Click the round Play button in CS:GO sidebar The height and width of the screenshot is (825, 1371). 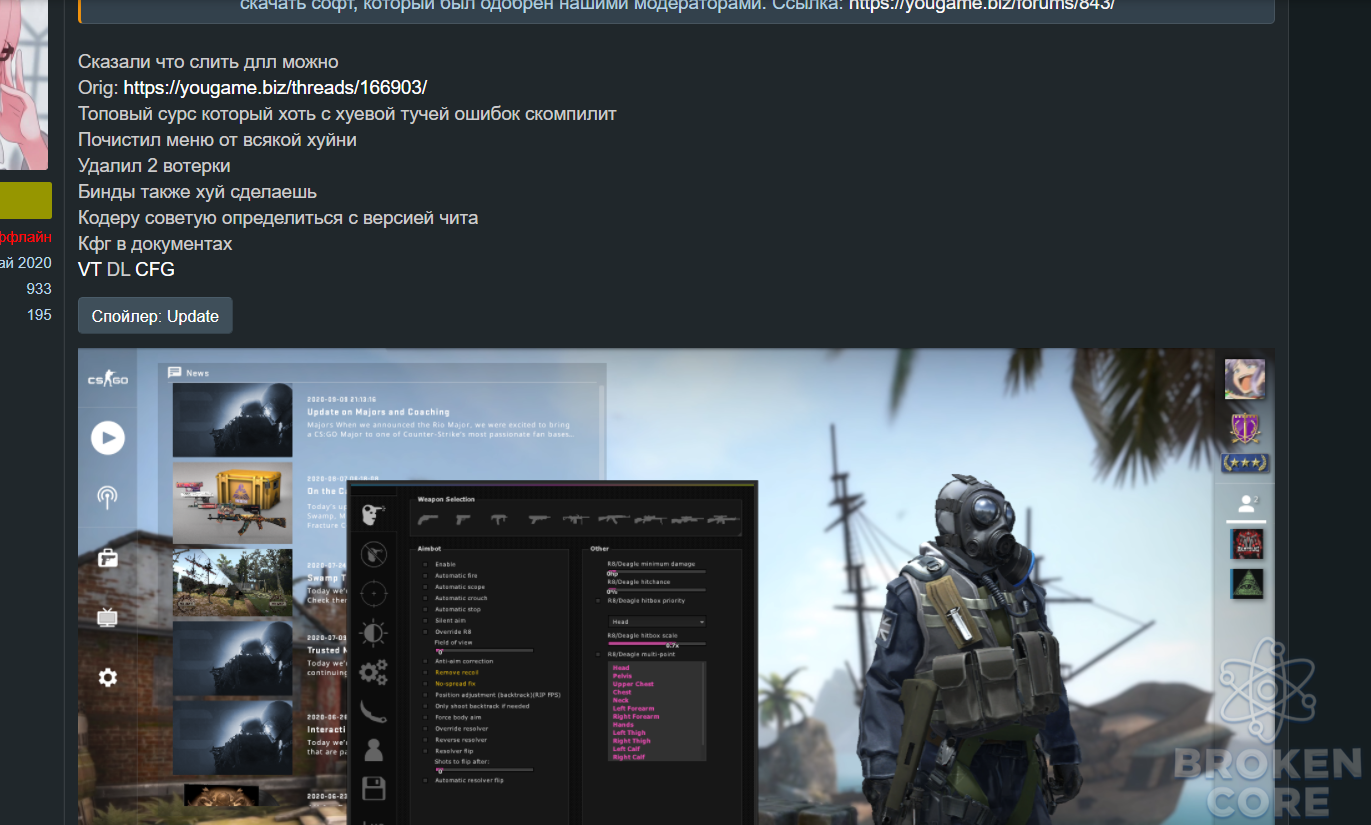click(108, 437)
